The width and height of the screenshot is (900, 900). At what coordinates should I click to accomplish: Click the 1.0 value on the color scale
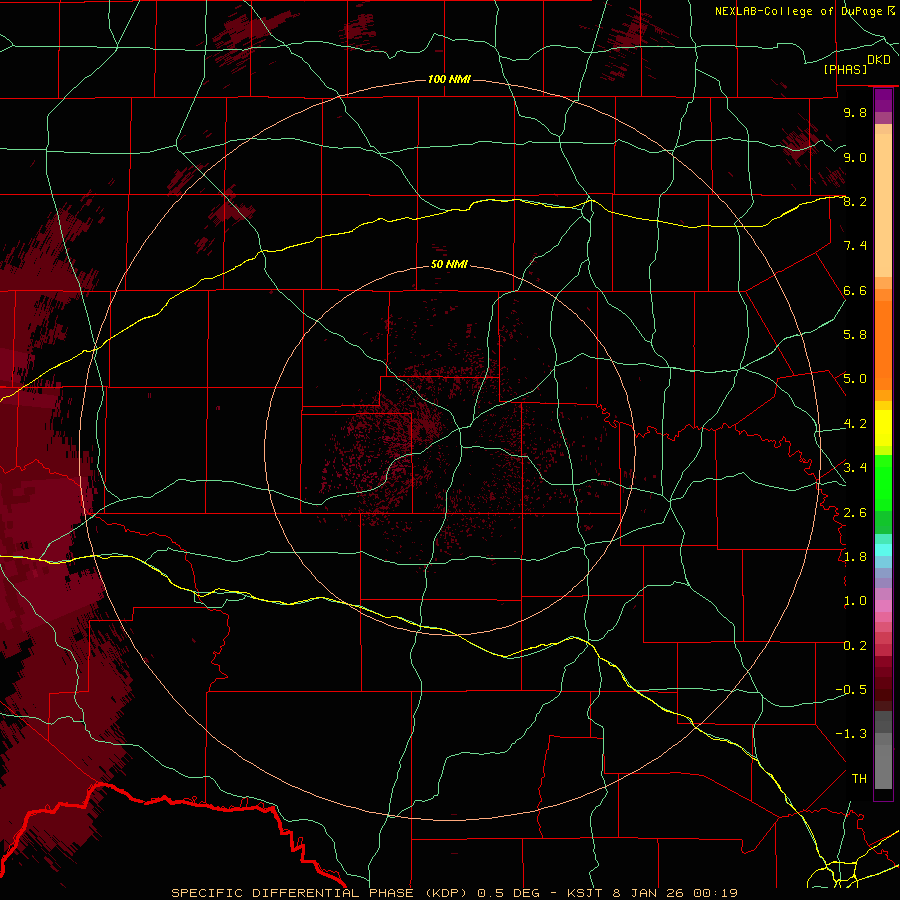(855, 601)
